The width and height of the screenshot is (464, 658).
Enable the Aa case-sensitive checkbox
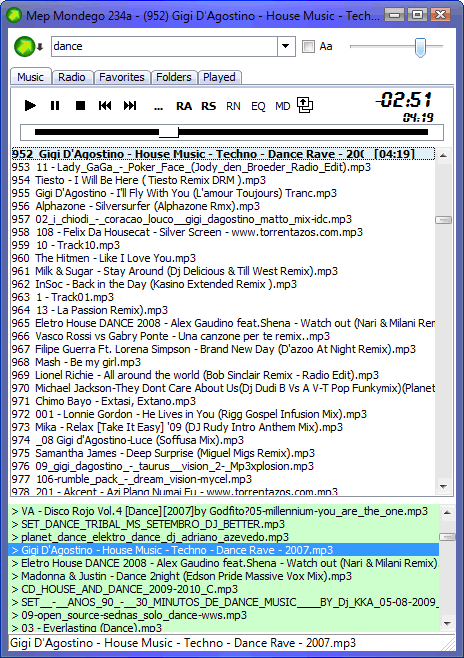308,46
